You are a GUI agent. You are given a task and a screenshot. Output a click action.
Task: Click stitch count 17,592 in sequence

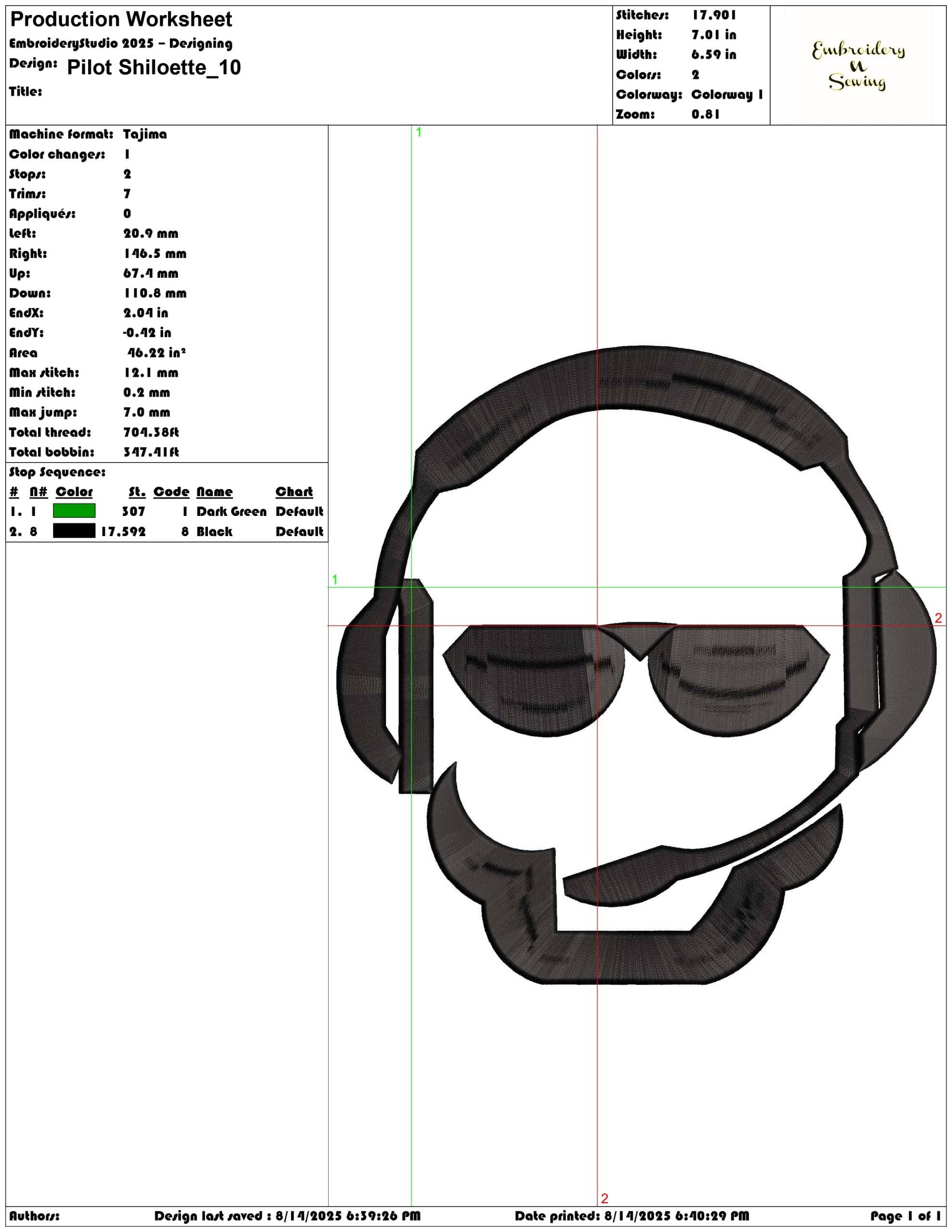point(123,531)
